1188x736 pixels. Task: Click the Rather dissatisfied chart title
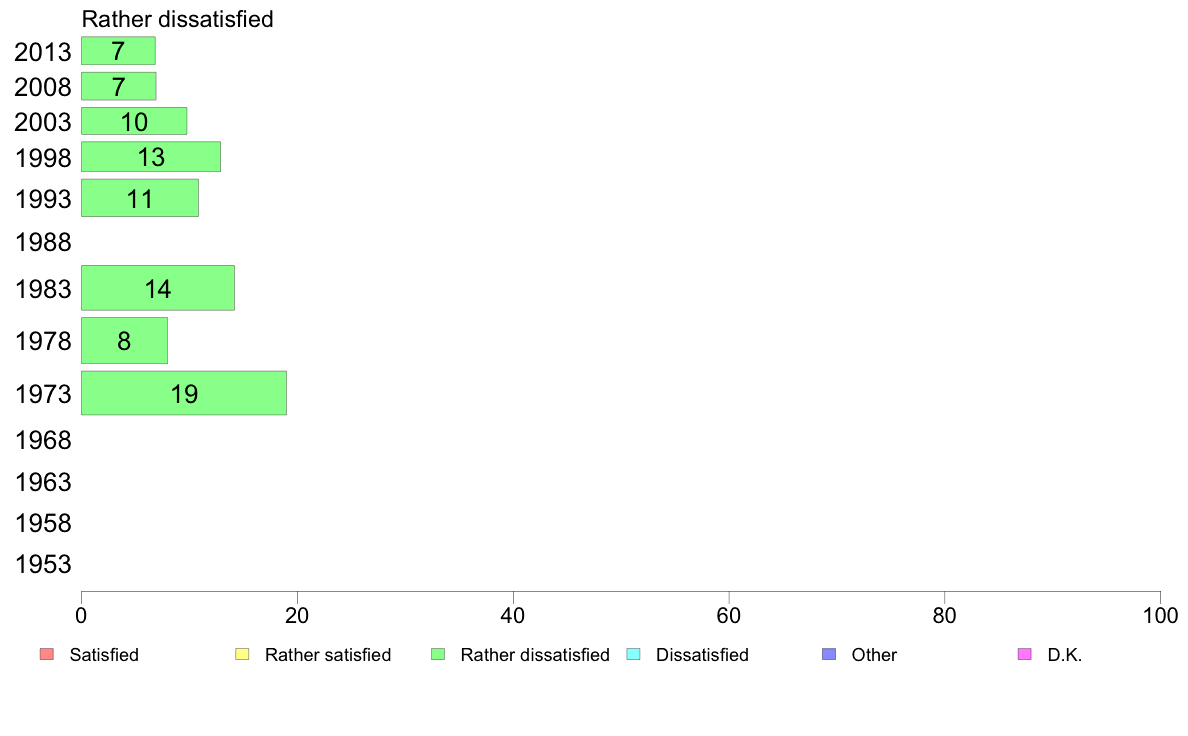coord(177,19)
